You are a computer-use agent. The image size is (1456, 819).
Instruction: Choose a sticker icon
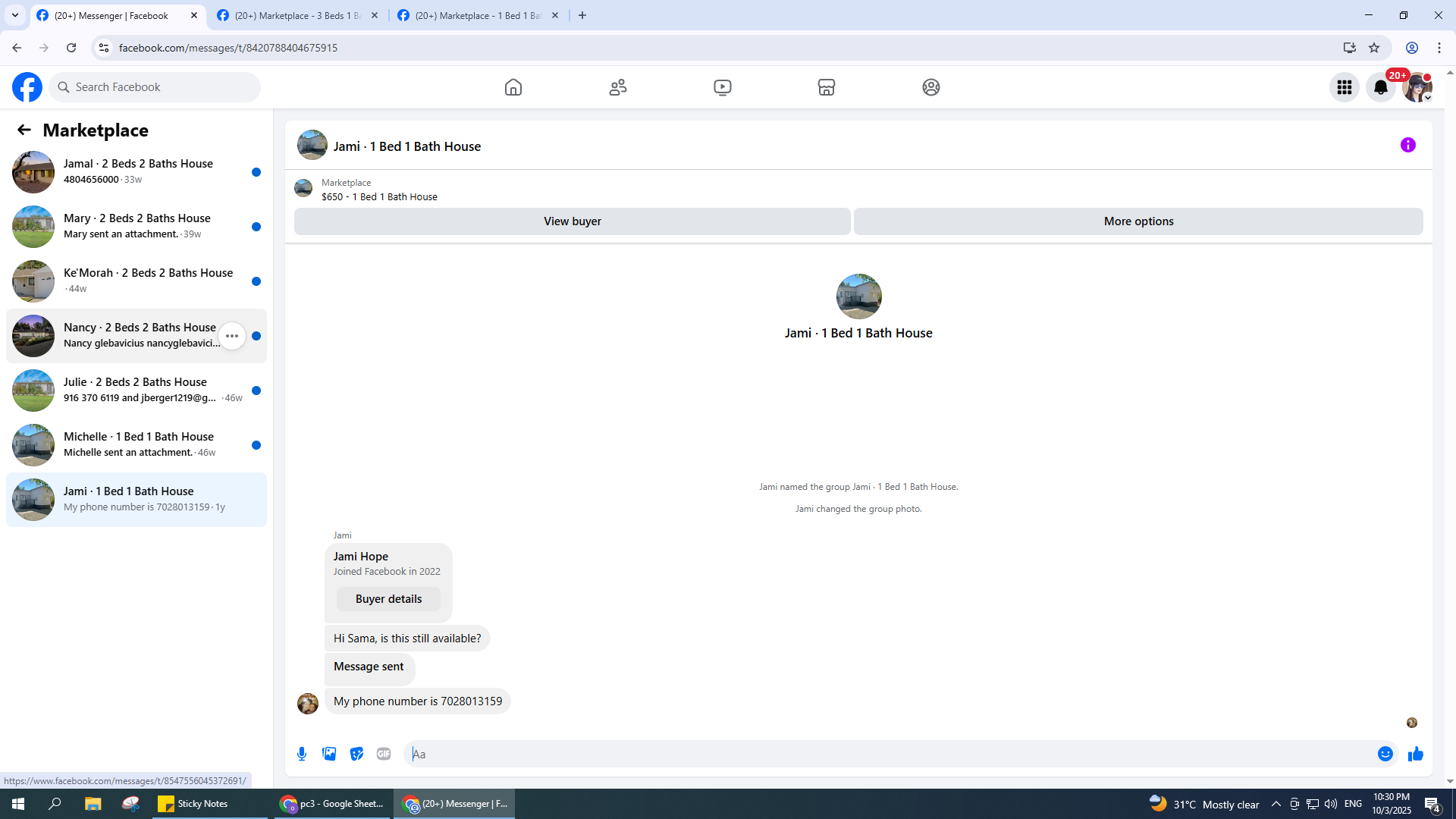coord(356,754)
